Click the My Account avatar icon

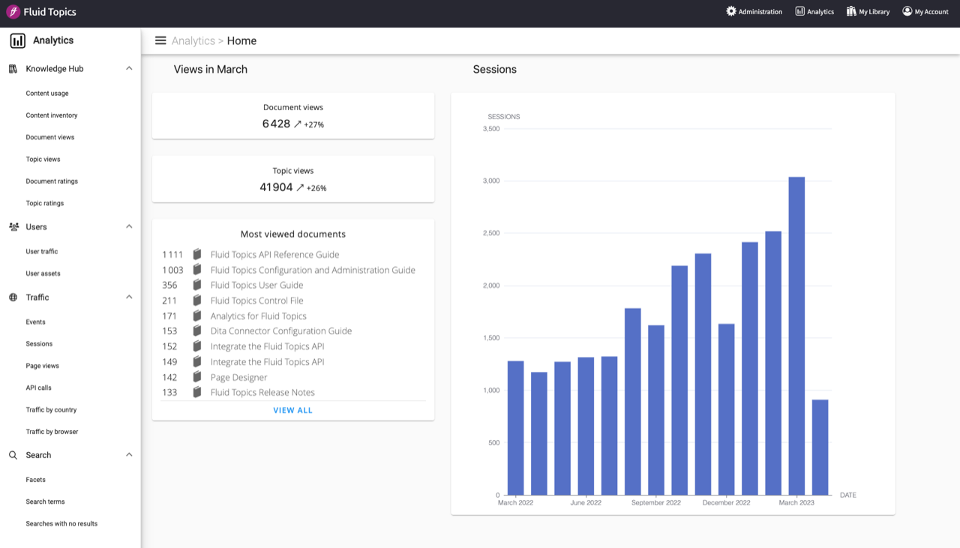[907, 11]
